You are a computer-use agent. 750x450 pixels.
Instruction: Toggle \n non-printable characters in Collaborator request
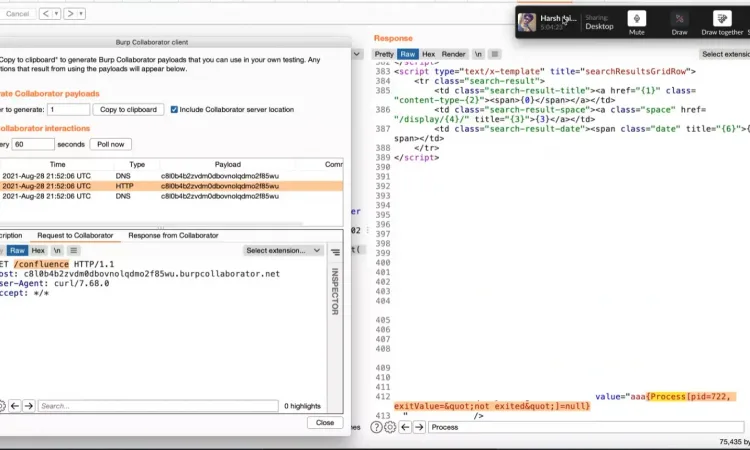[x=57, y=251]
